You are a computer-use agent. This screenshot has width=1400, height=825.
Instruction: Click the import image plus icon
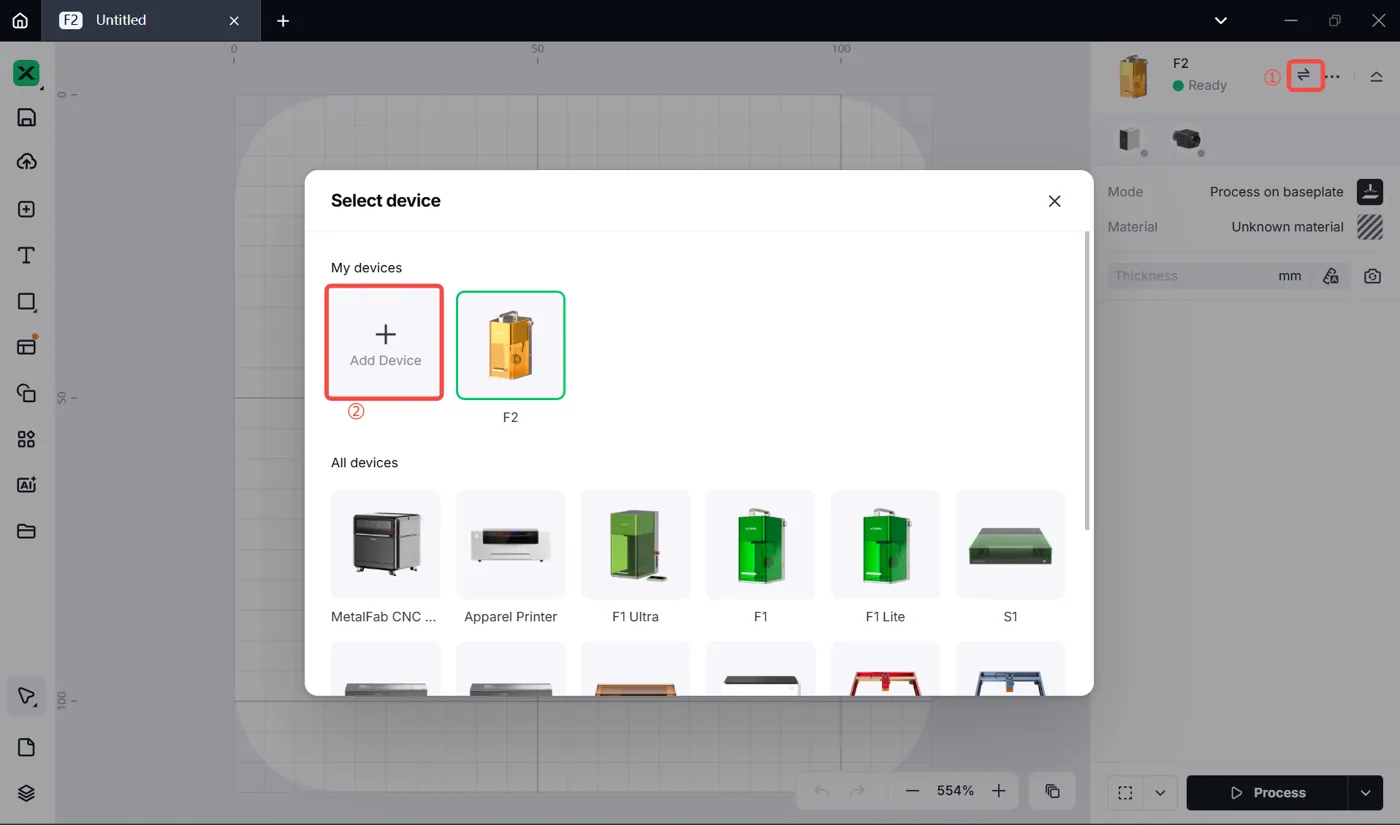point(27,209)
